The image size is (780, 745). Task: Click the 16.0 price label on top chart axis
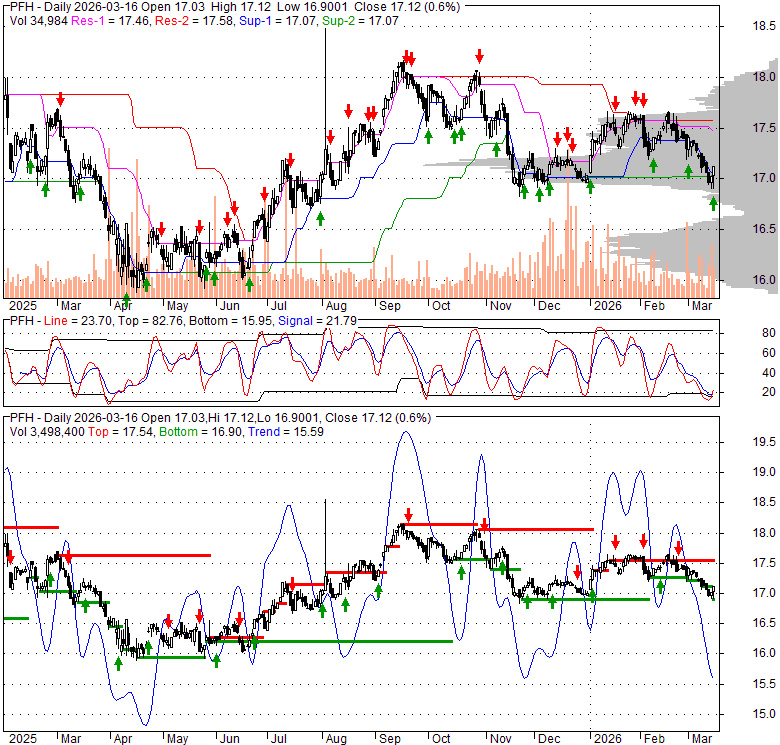coord(764,279)
